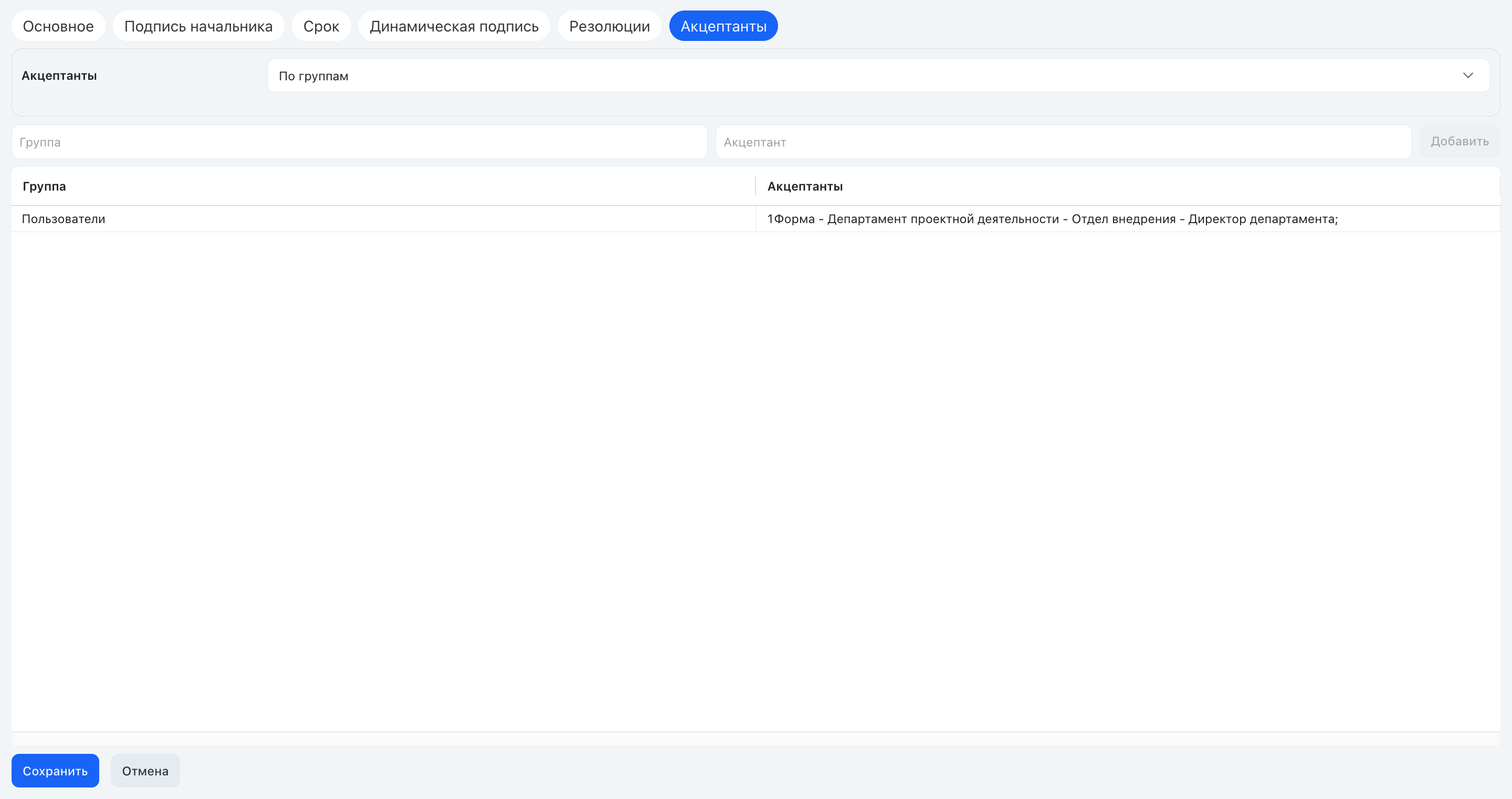Focus the Акцептант input field
This screenshot has height=799, width=1512.
(1063, 142)
